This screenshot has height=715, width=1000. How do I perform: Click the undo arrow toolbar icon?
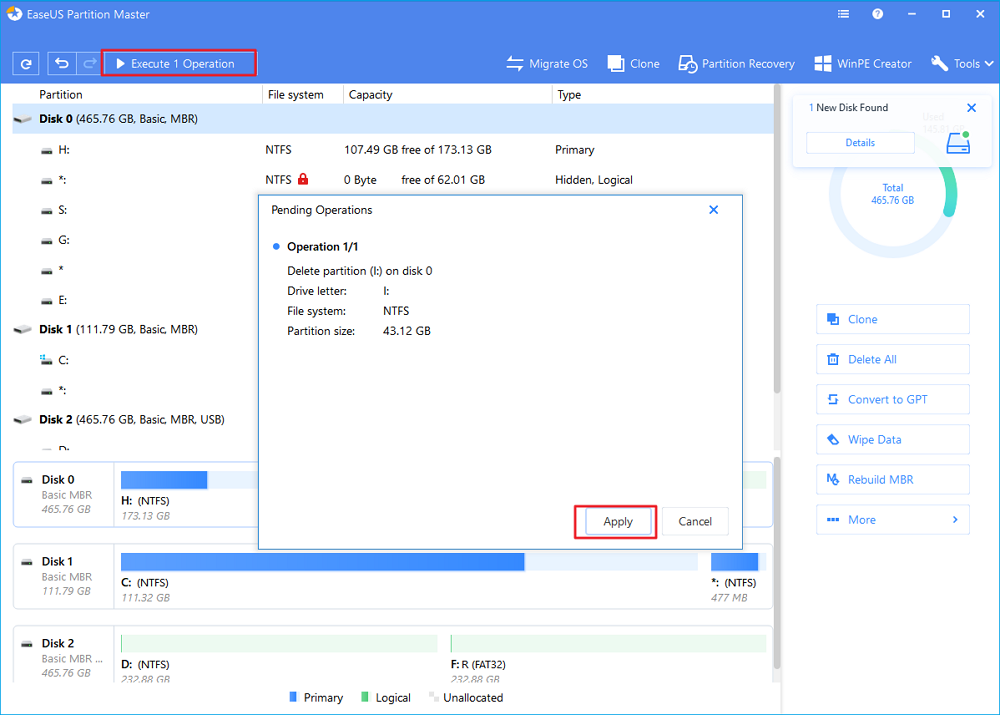(62, 64)
